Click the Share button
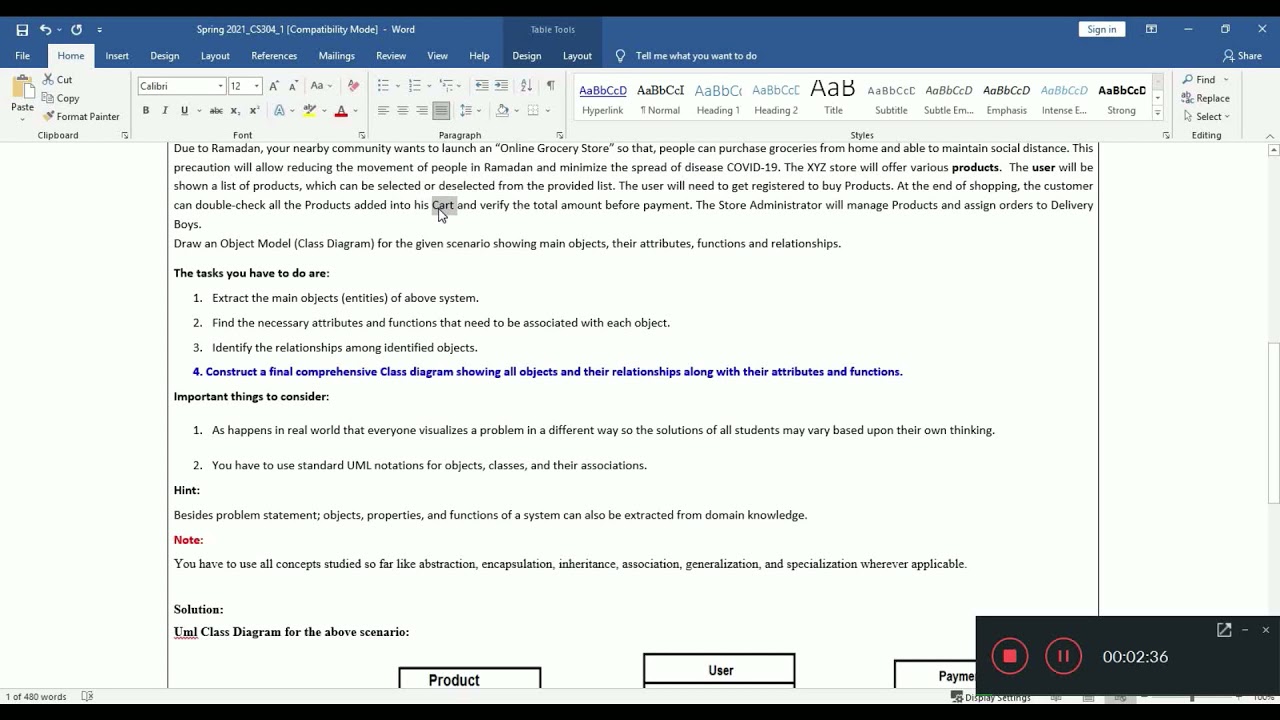This screenshot has height=720, width=1280. coord(1241,56)
